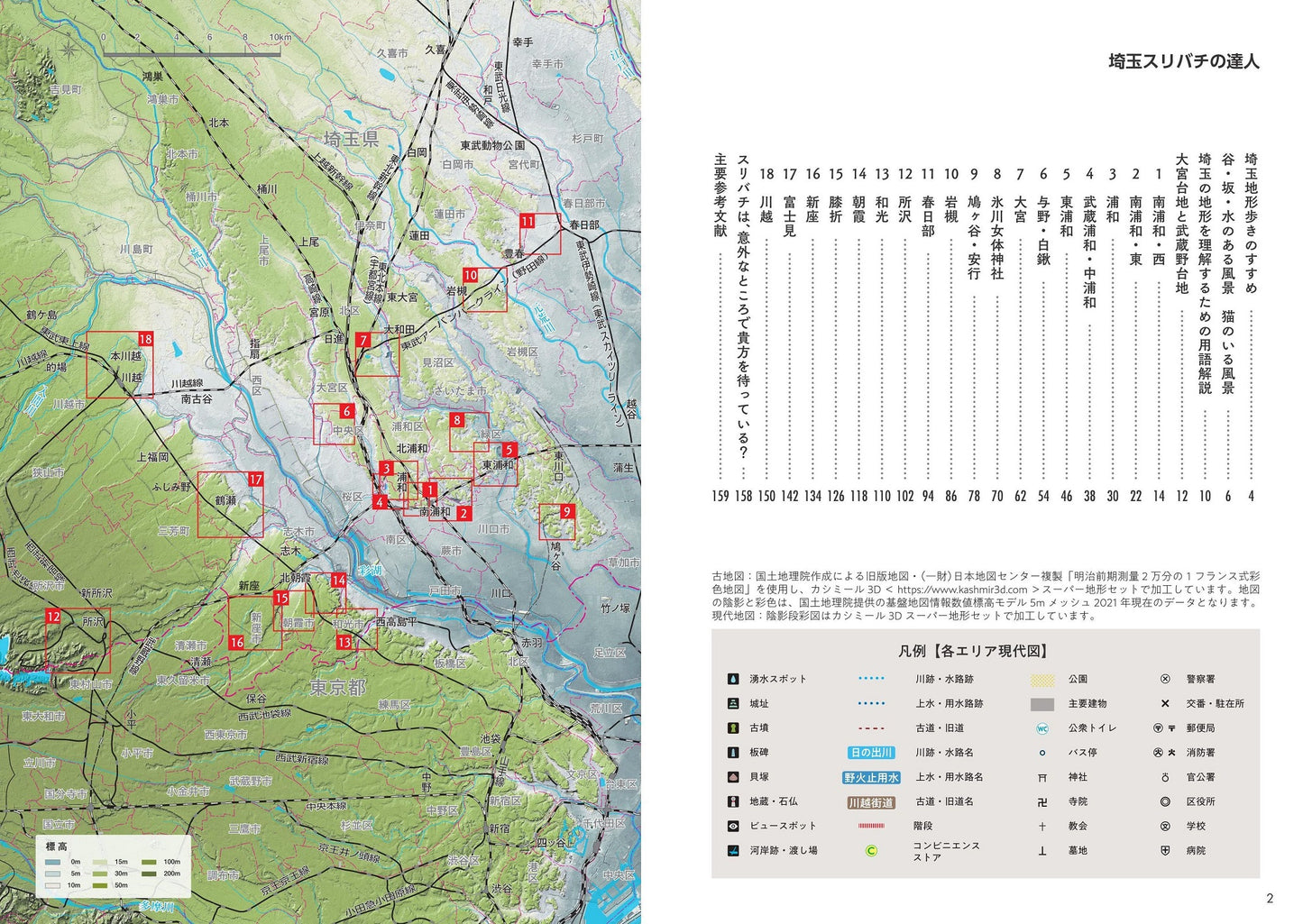Viewport: 1303px width, 924px height.
Task: Click the hospital shield icon in legend
Action: click(x=1165, y=850)
